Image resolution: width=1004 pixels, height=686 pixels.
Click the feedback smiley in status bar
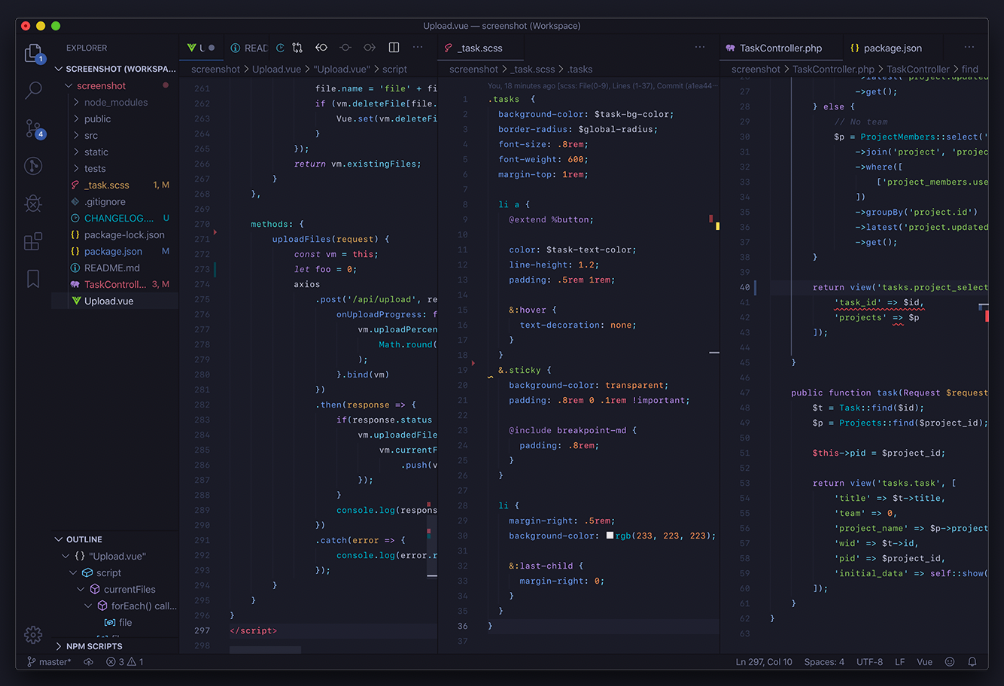click(x=950, y=662)
